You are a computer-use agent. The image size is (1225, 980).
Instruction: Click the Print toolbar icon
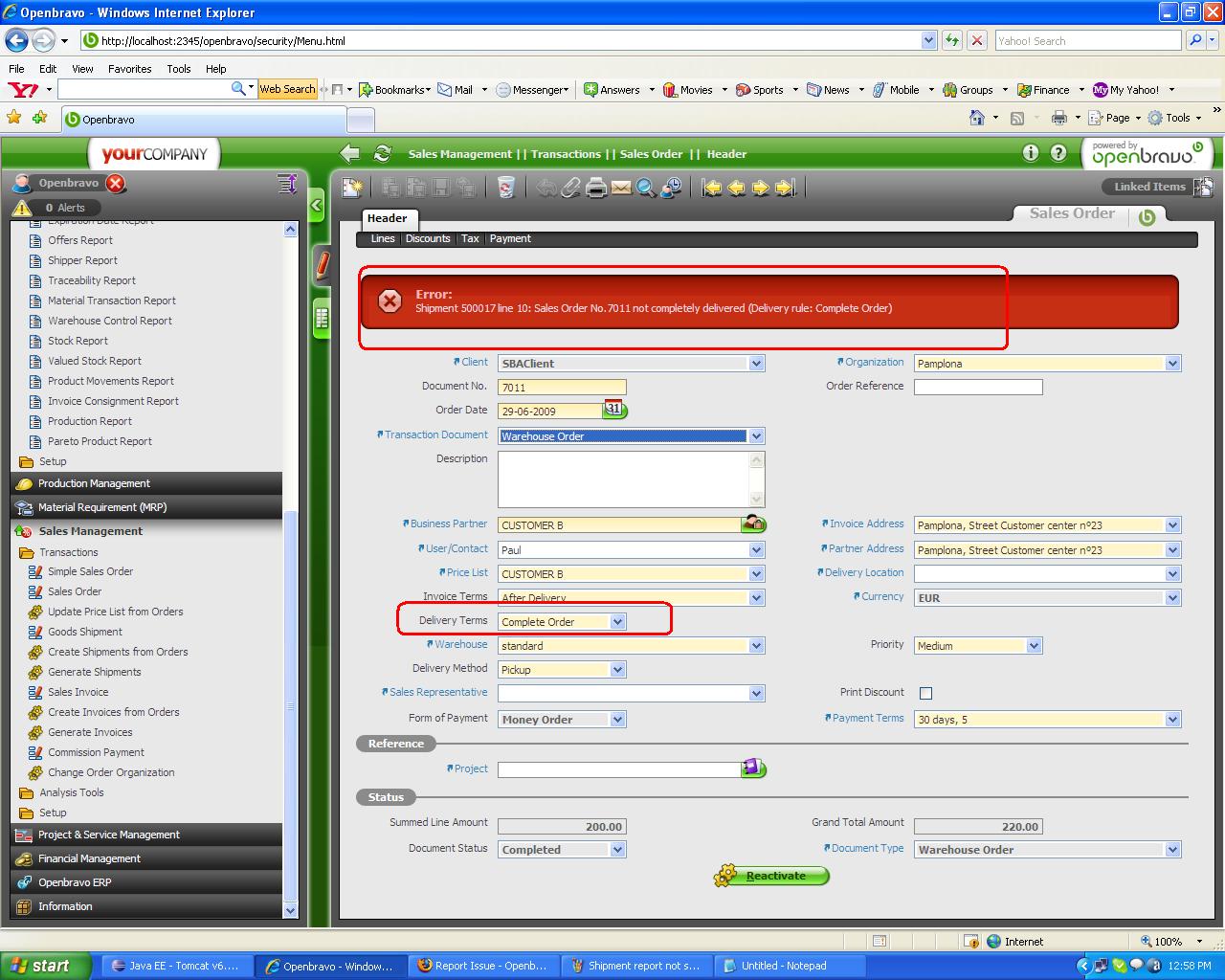coord(596,188)
